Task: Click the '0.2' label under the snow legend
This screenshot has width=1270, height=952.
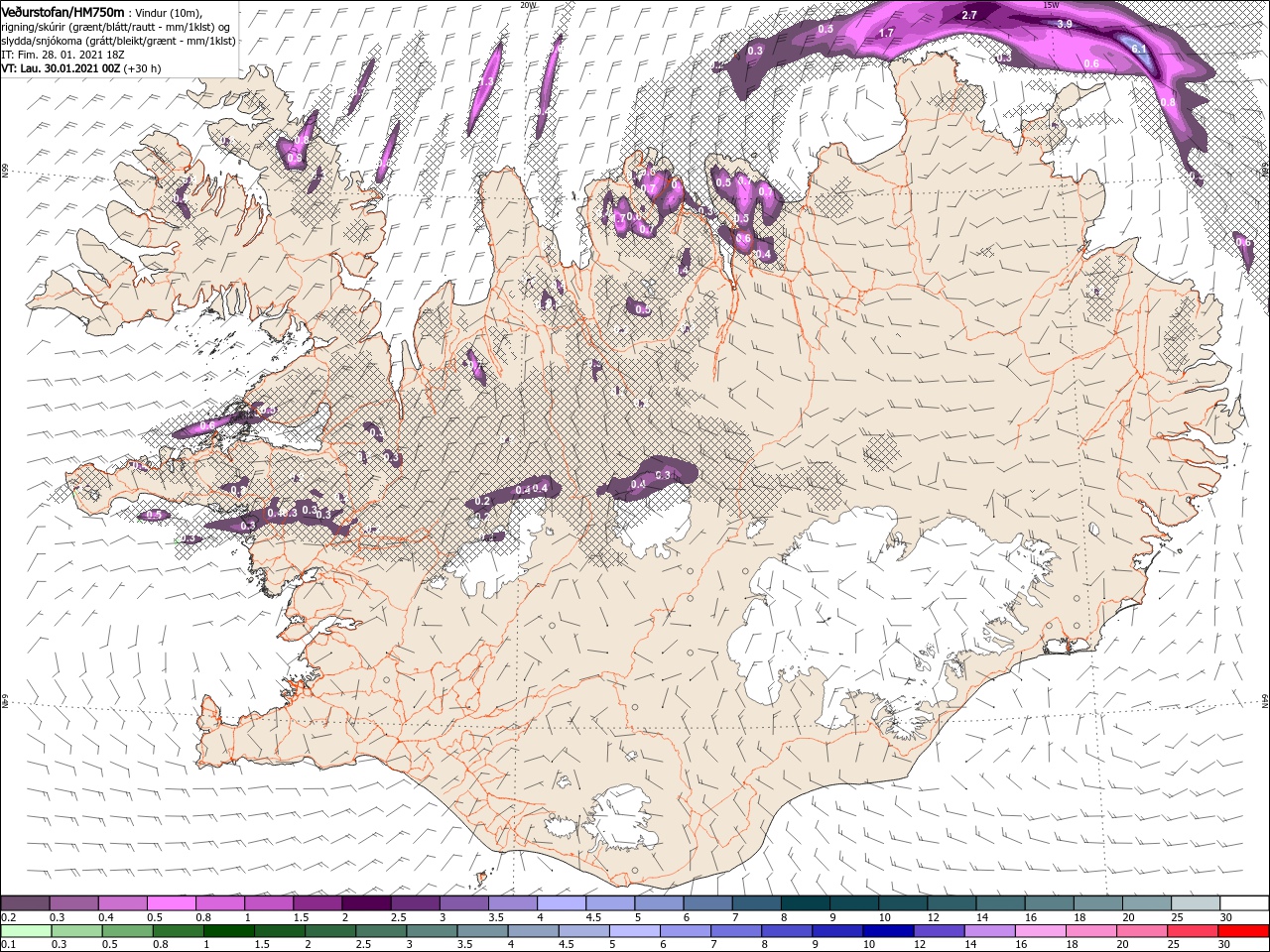Action: (x=8, y=917)
